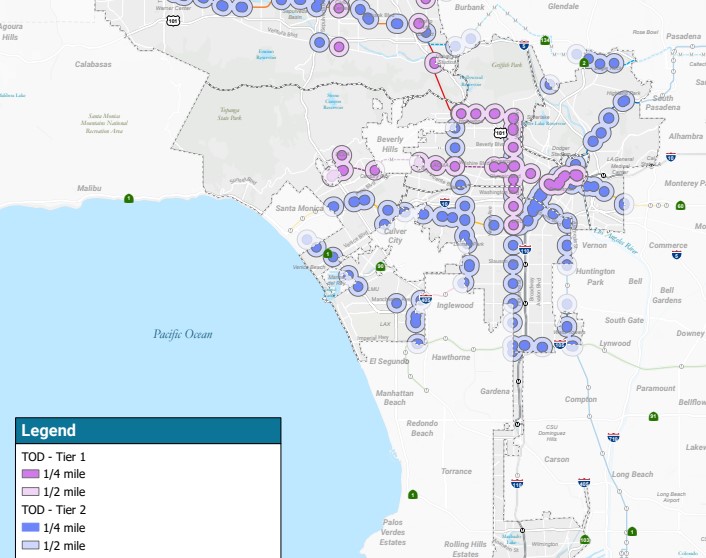This screenshot has width=706, height=558.
Task: Click the Route 91 highway shield
Action: [653, 416]
